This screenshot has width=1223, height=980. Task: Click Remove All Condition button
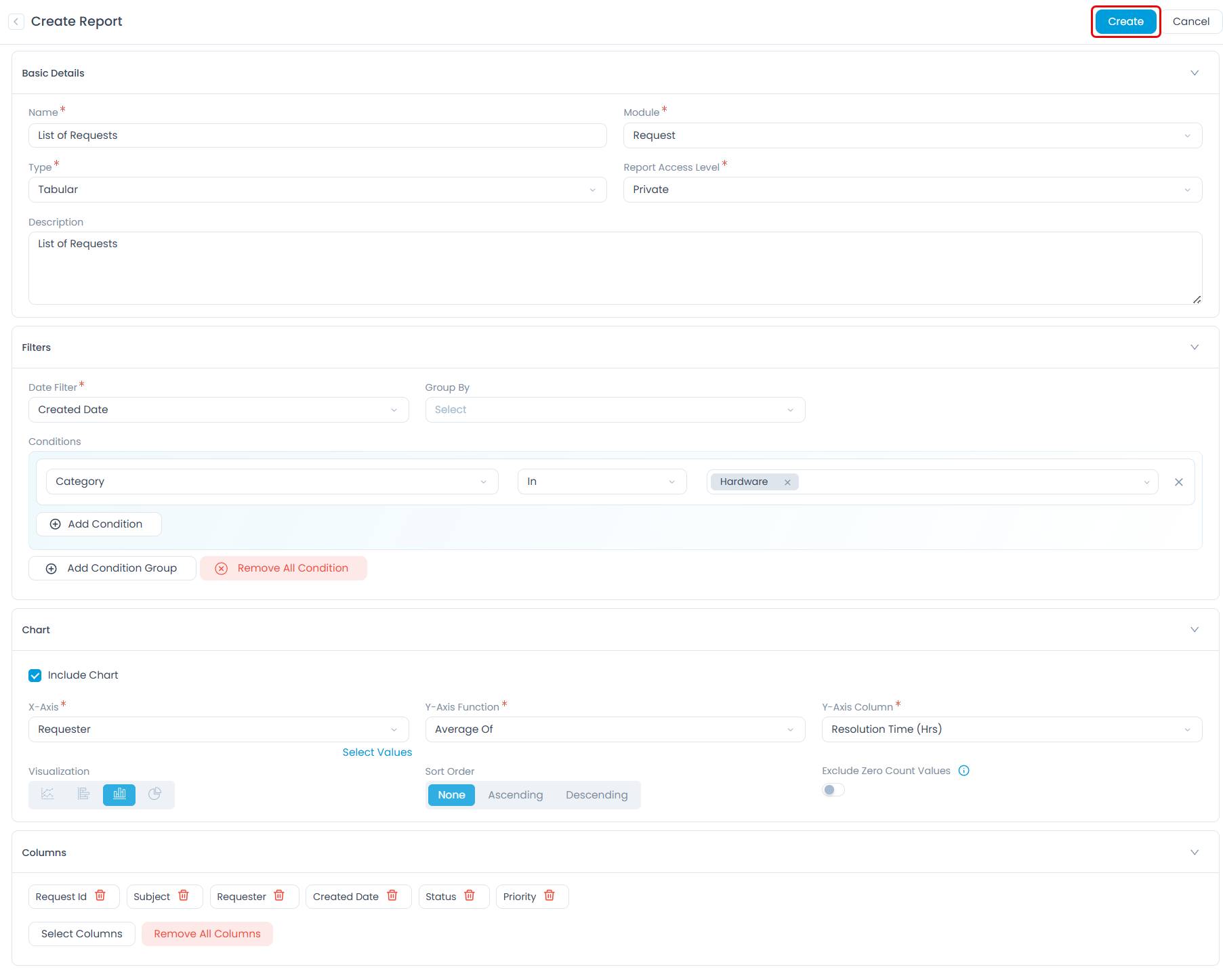point(283,568)
